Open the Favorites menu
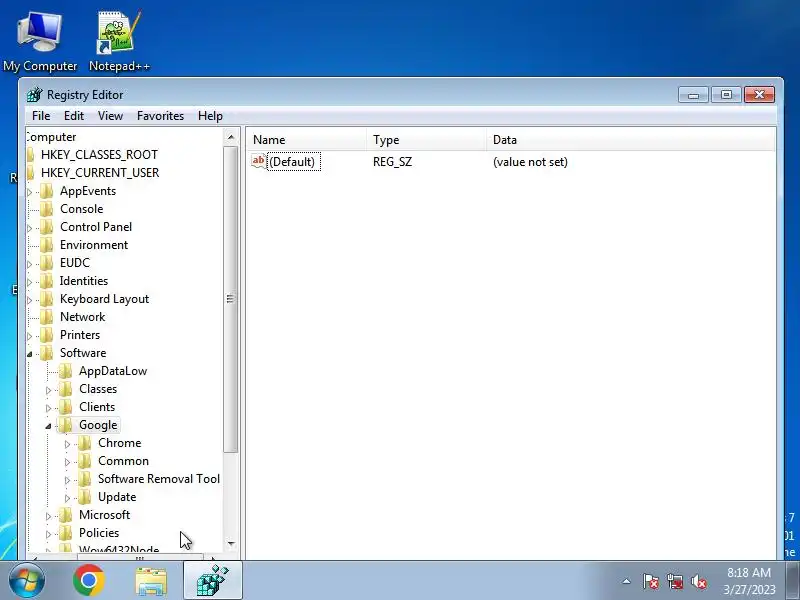The width and height of the screenshot is (800, 600). [160, 116]
